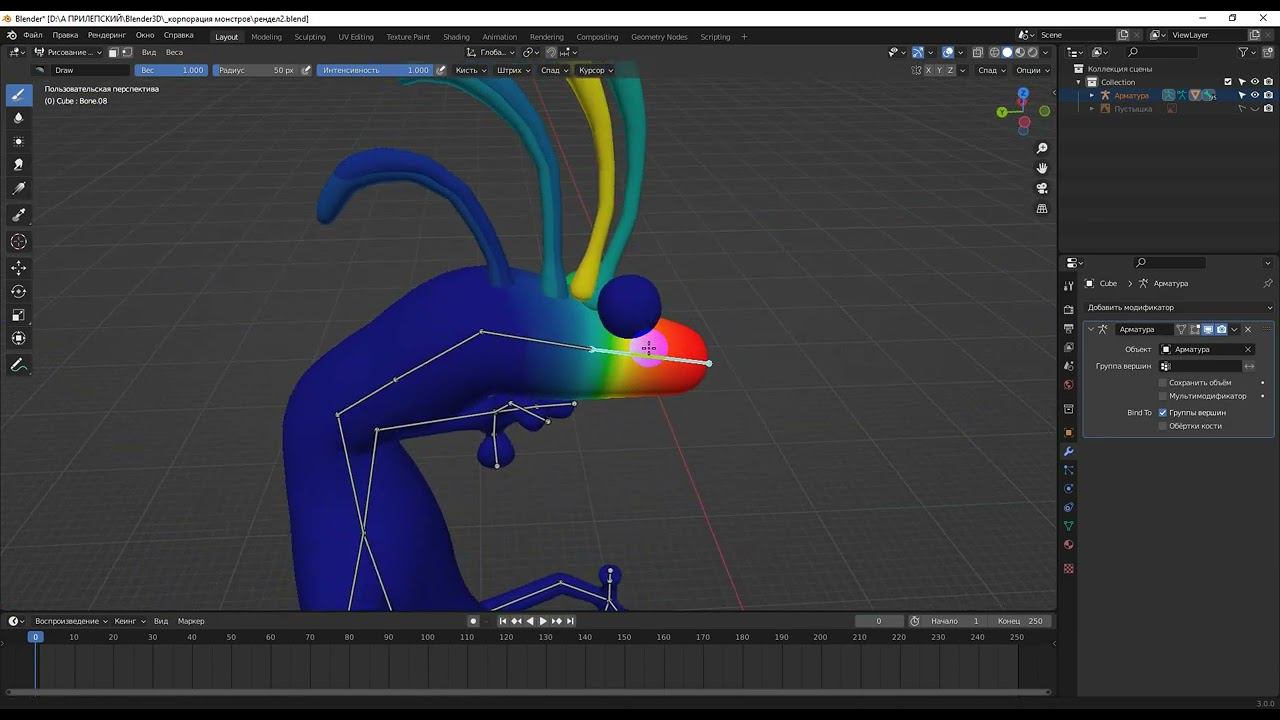Open the Object properties tab icon
Viewport: 1280px width, 720px height.
(1068, 432)
